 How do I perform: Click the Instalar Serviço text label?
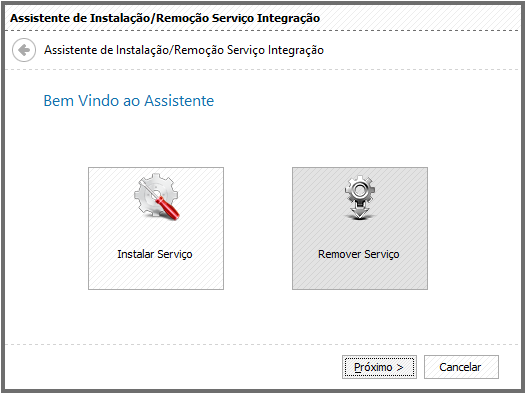click(x=155, y=254)
